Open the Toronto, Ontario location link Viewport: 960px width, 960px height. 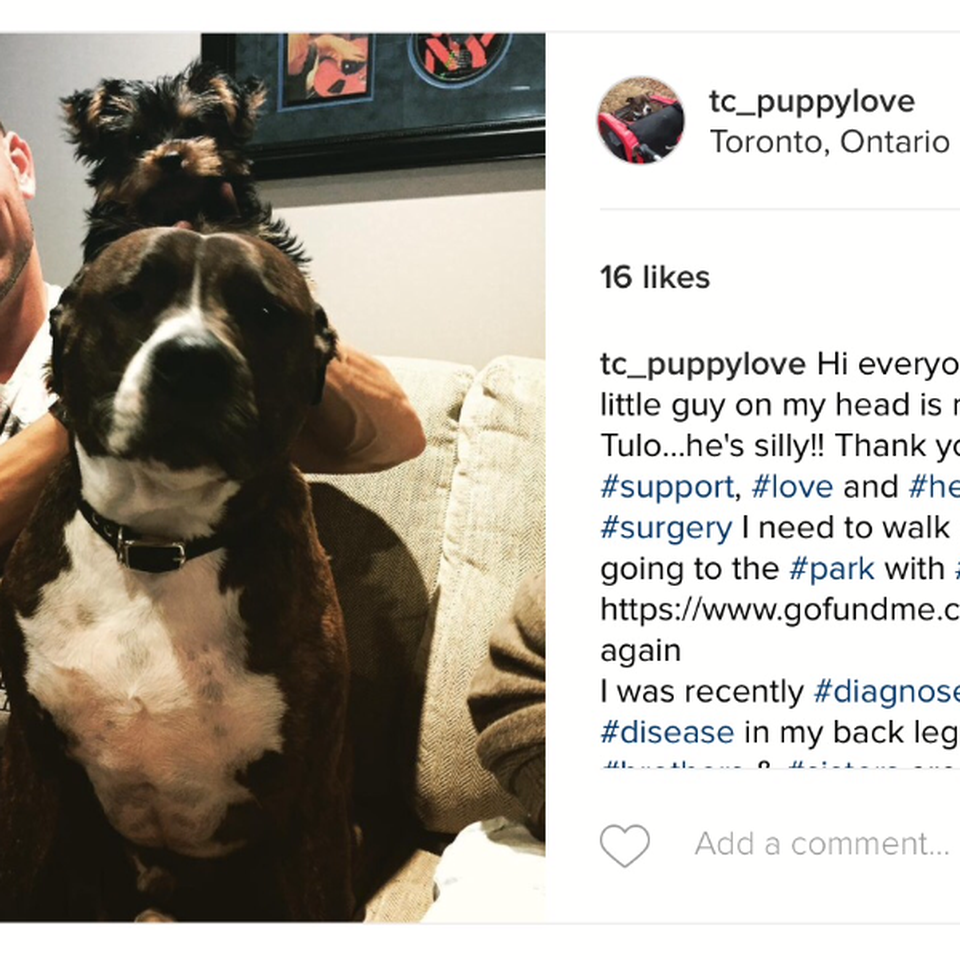830,142
